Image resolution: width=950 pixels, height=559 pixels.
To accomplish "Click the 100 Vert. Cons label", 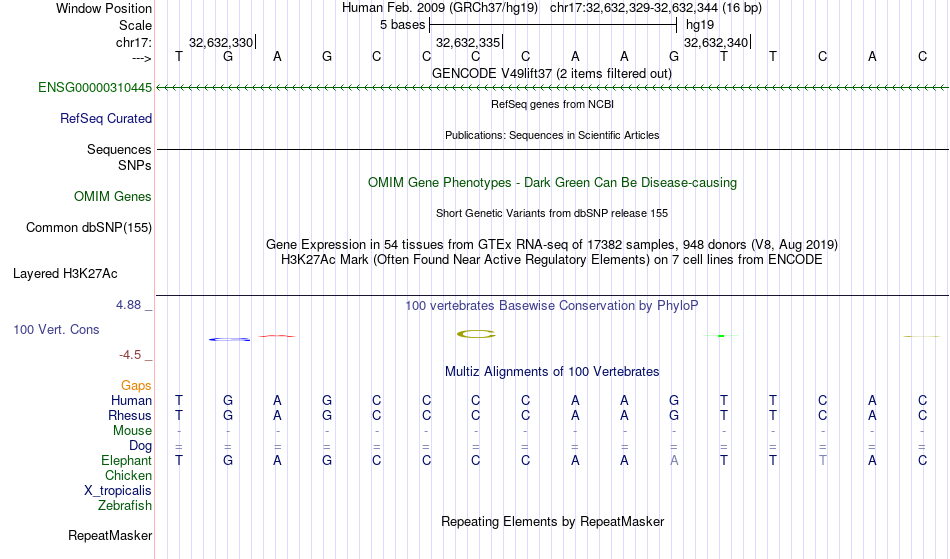I will click(56, 329).
